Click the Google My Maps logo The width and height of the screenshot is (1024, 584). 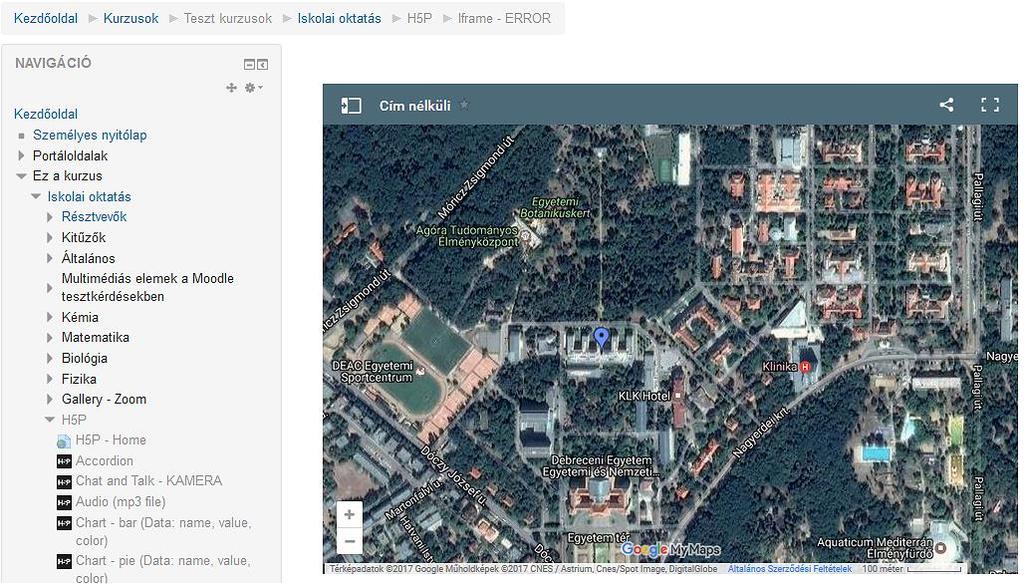(x=671, y=550)
